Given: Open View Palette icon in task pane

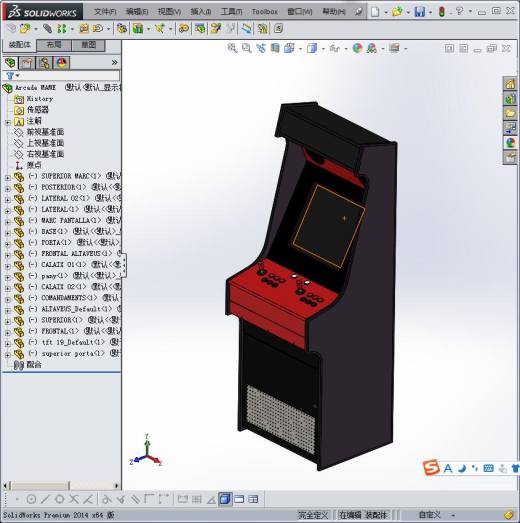Looking at the screenshot, I should coord(510,128).
